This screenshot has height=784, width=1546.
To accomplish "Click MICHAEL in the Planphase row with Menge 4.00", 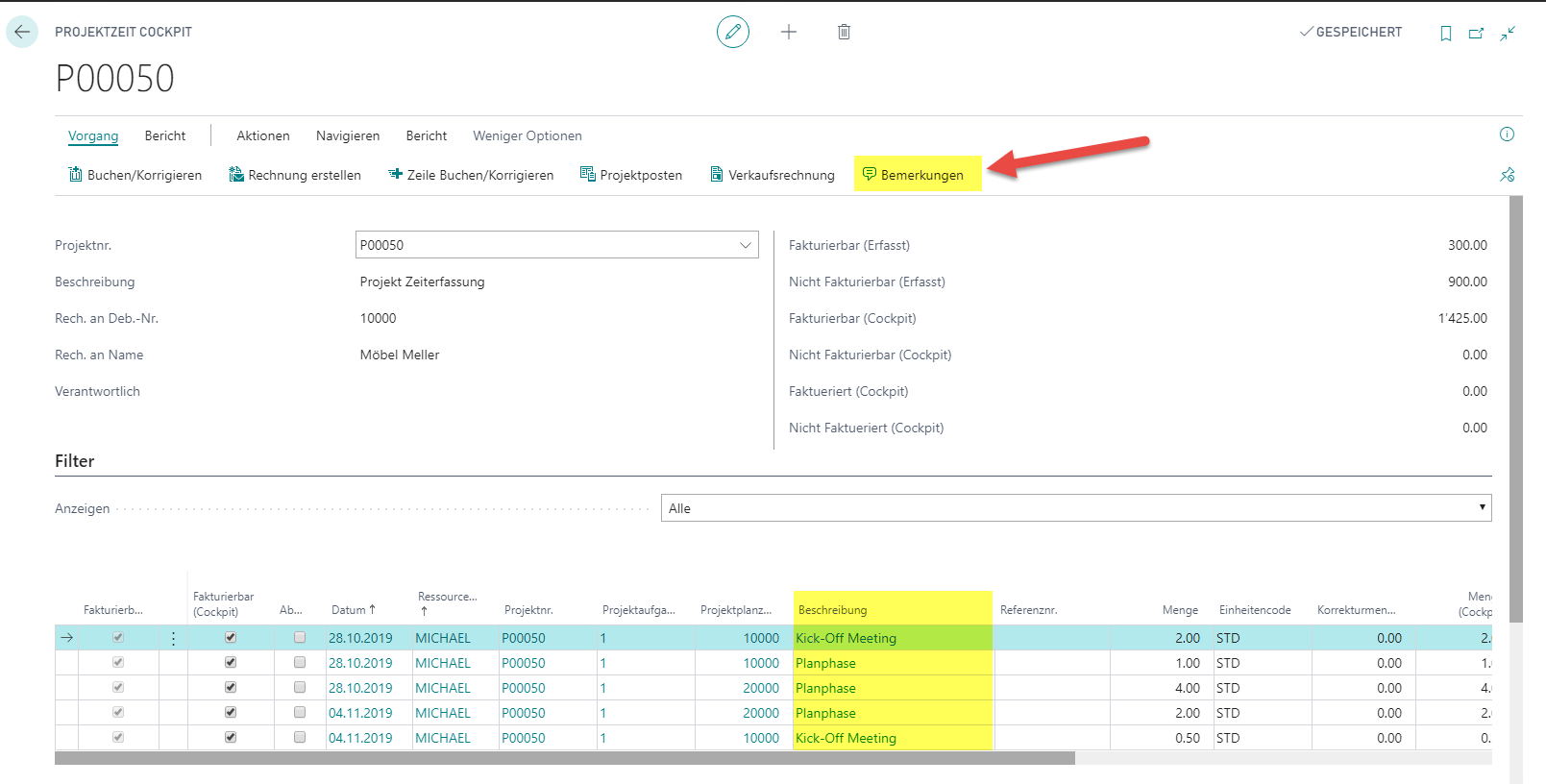I will pyautogui.click(x=443, y=688).
